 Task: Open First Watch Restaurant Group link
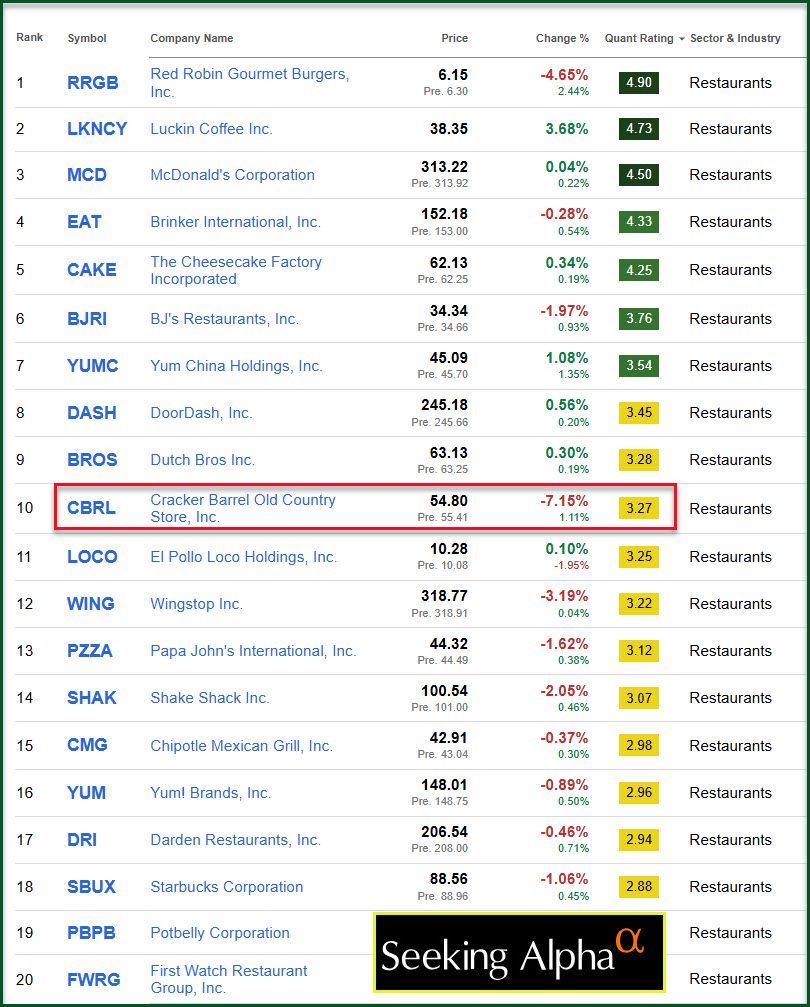click(229, 979)
